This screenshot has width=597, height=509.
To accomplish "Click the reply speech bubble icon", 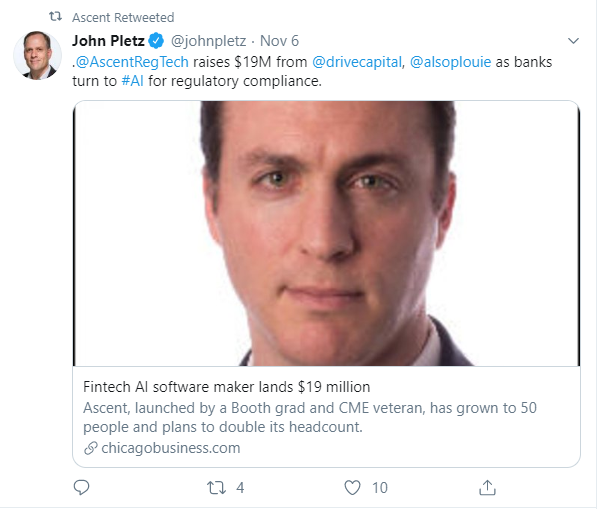I will coord(81,488).
